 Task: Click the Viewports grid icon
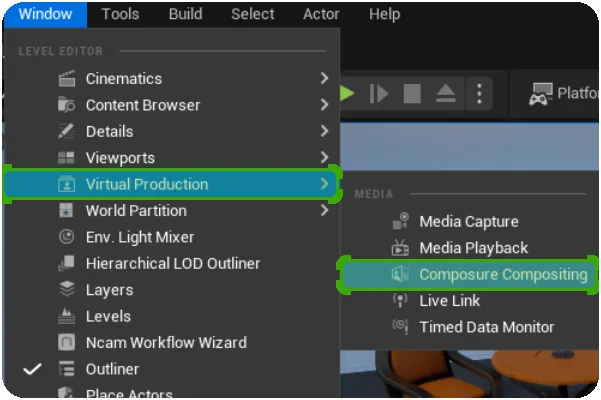coord(66,157)
